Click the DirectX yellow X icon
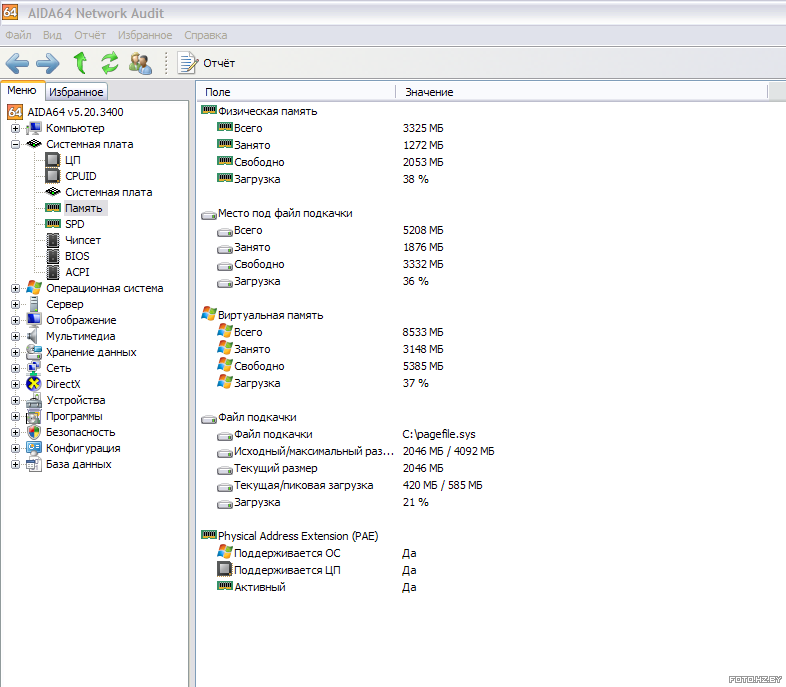Viewport: 786px width, 687px height. [34, 384]
